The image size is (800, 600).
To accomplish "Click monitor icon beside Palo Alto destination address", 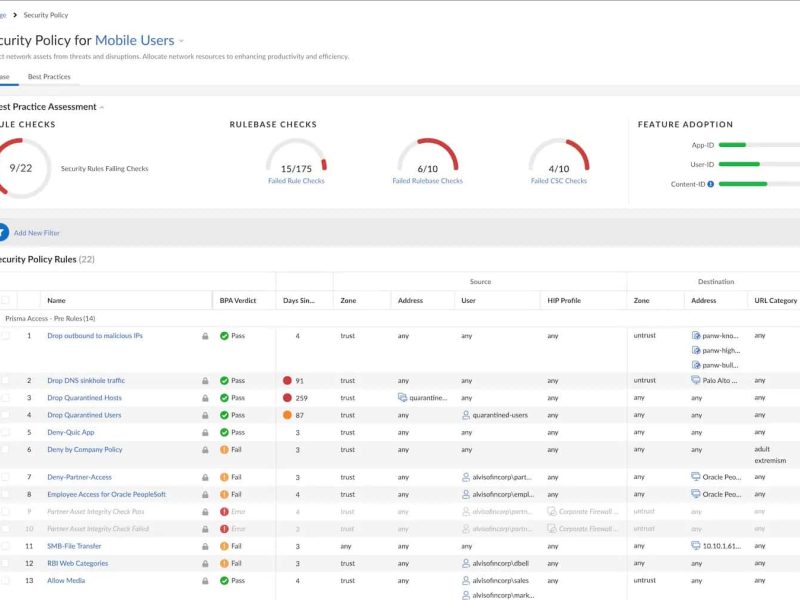I will (695, 380).
